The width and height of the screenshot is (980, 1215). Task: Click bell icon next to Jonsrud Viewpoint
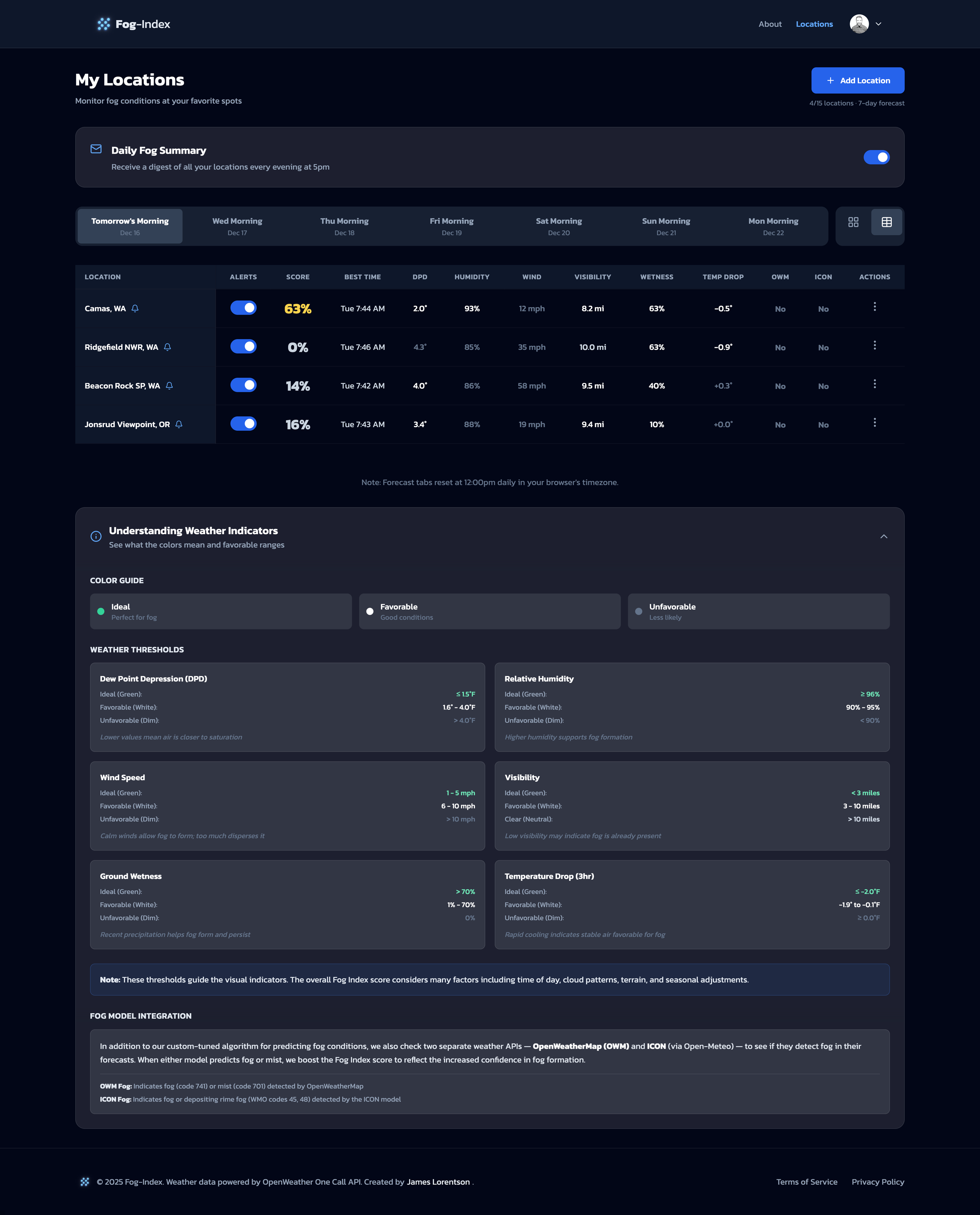(x=179, y=424)
